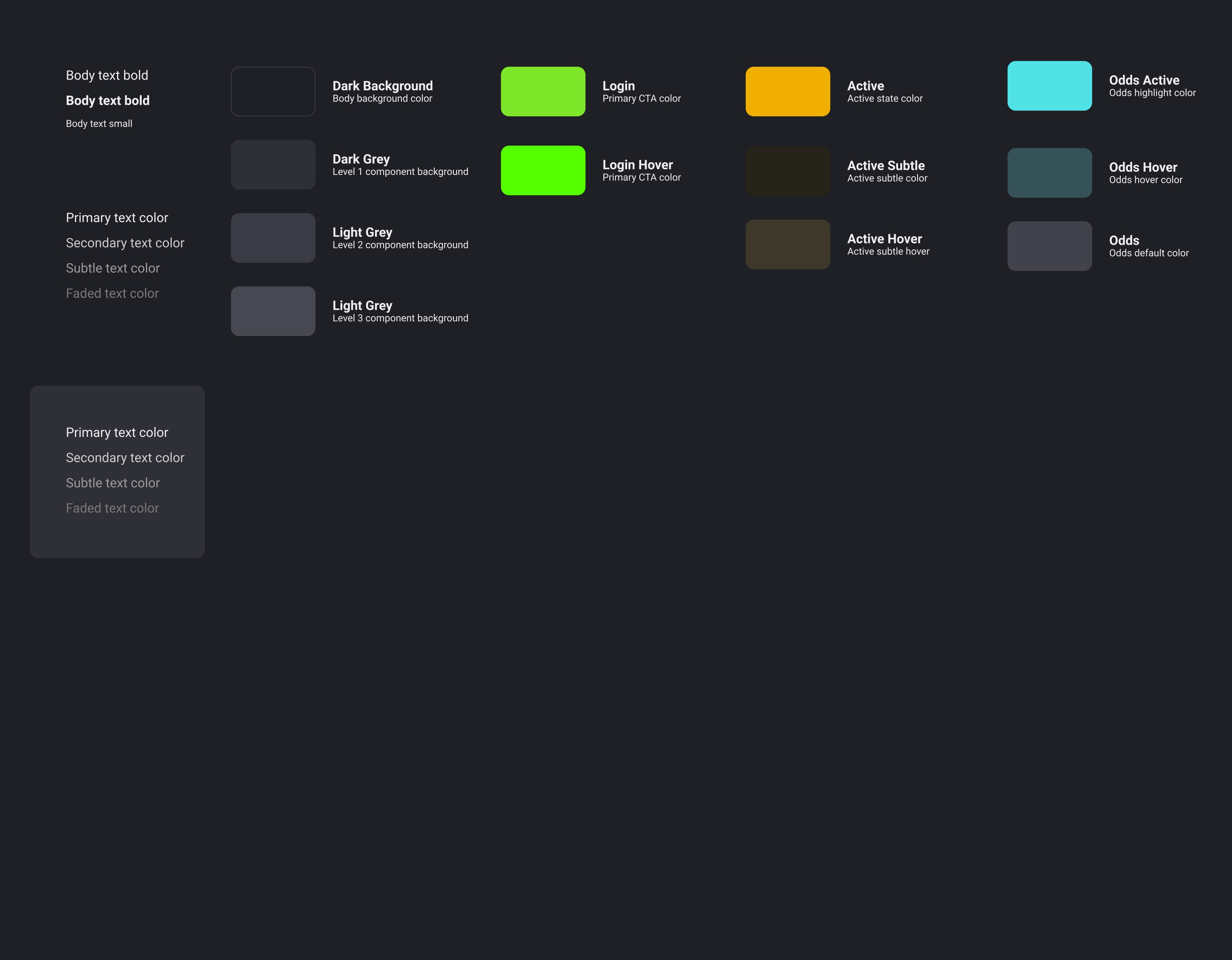
Task: Select the Light Grey level 3 swatch
Action: tap(273, 311)
